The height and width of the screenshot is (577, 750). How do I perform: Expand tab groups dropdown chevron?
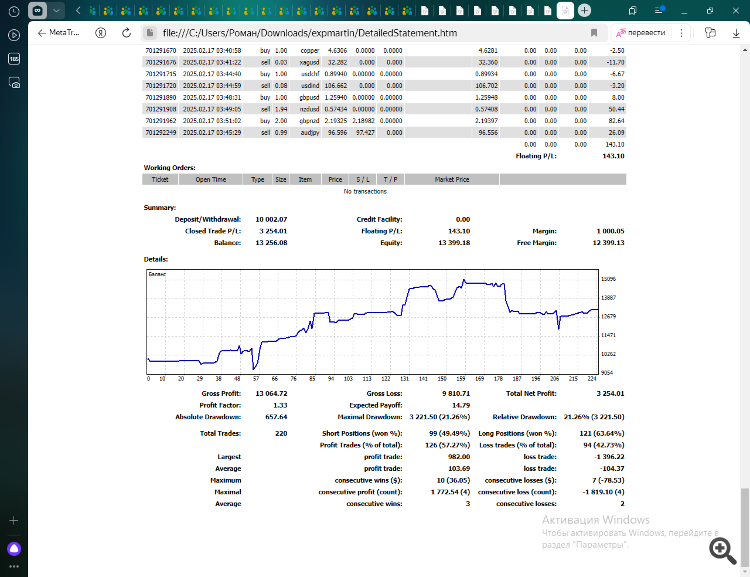tap(56, 11)
